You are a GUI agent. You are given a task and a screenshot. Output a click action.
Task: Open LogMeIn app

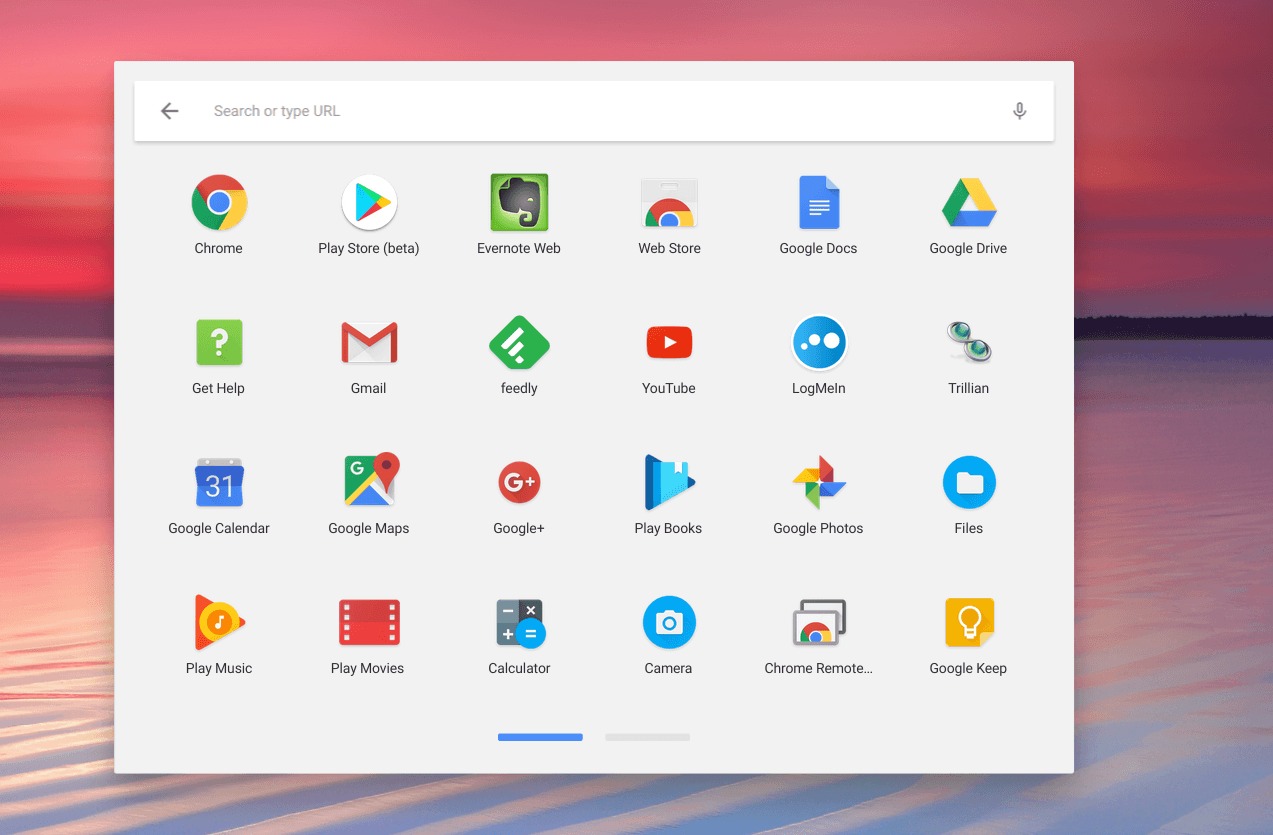tap(818, 343)
